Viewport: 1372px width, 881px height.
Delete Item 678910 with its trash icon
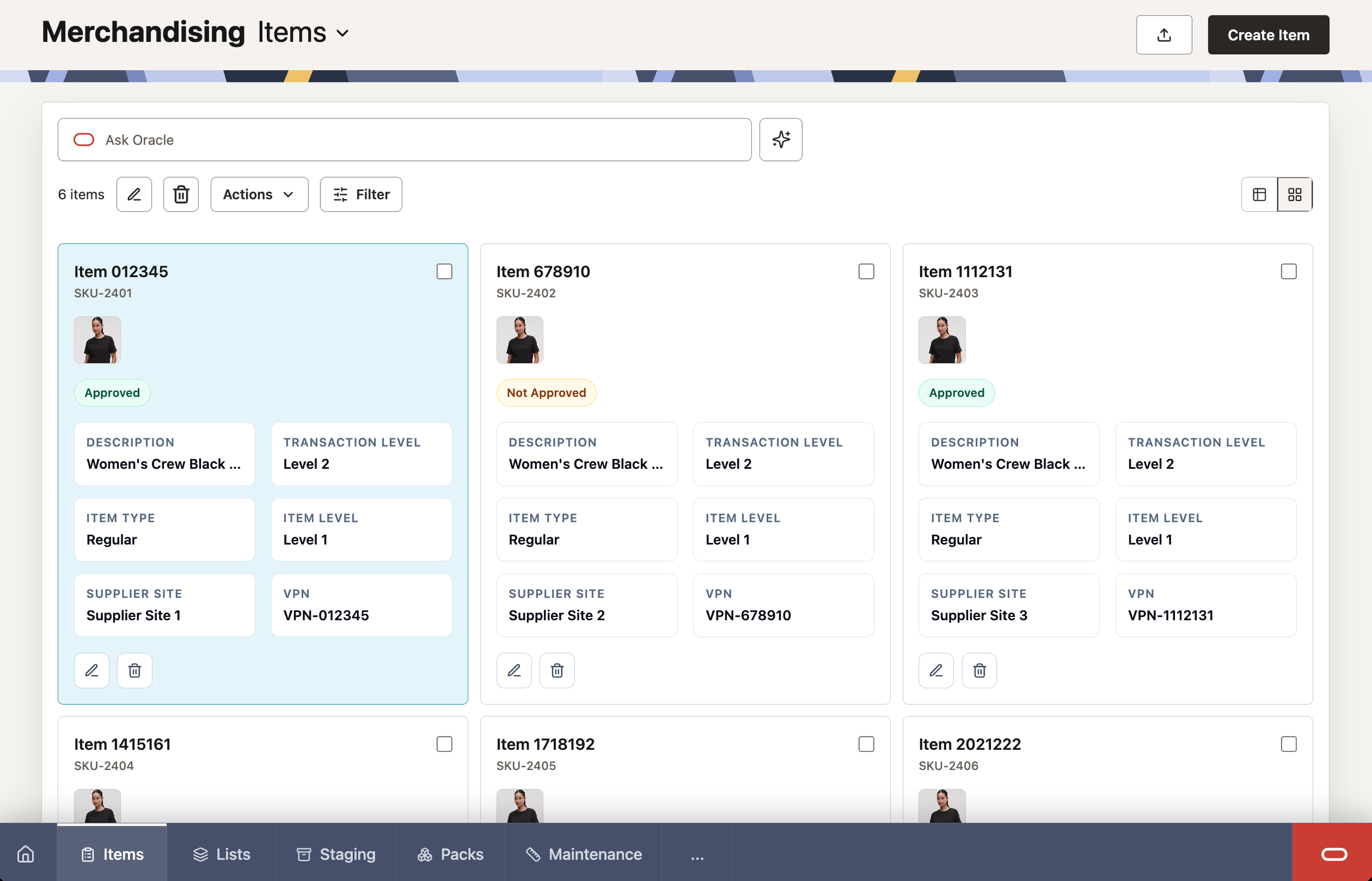(x=557, y=670)
